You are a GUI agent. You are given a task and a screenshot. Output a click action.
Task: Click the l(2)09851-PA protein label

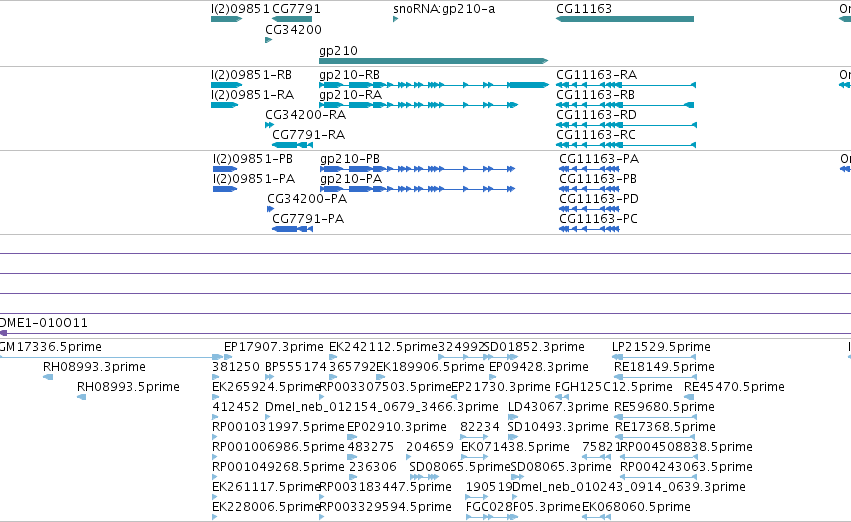(x=254, y=179)
